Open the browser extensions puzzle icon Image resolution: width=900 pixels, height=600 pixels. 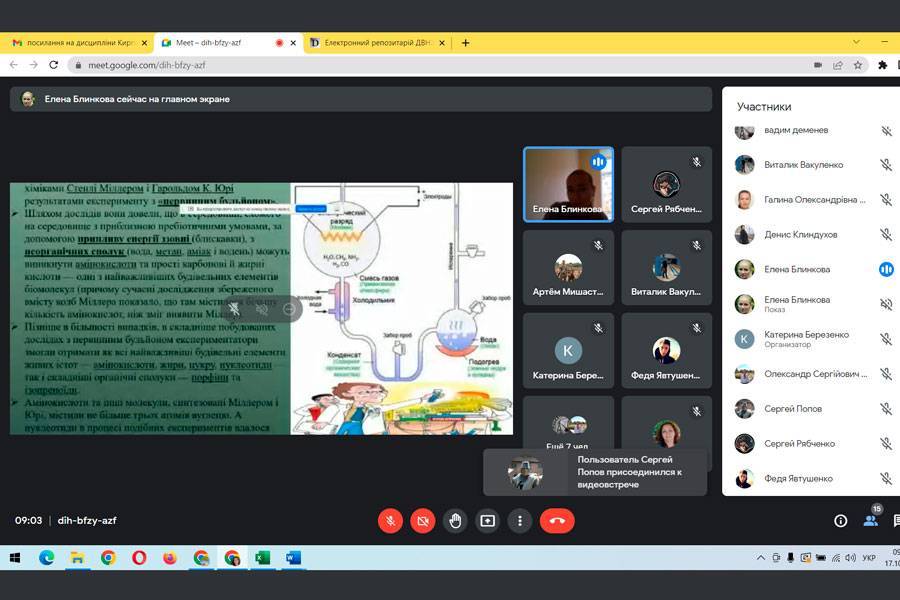[883, 65]
